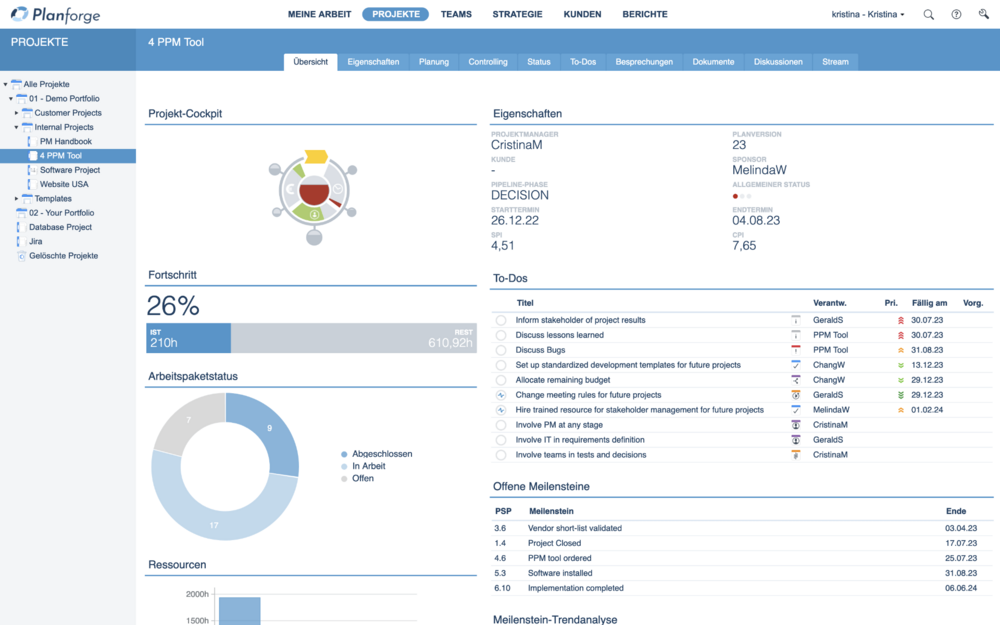
Task: Mark 'Discuss lessons learned' as done
Action: [x=501, y=335]
